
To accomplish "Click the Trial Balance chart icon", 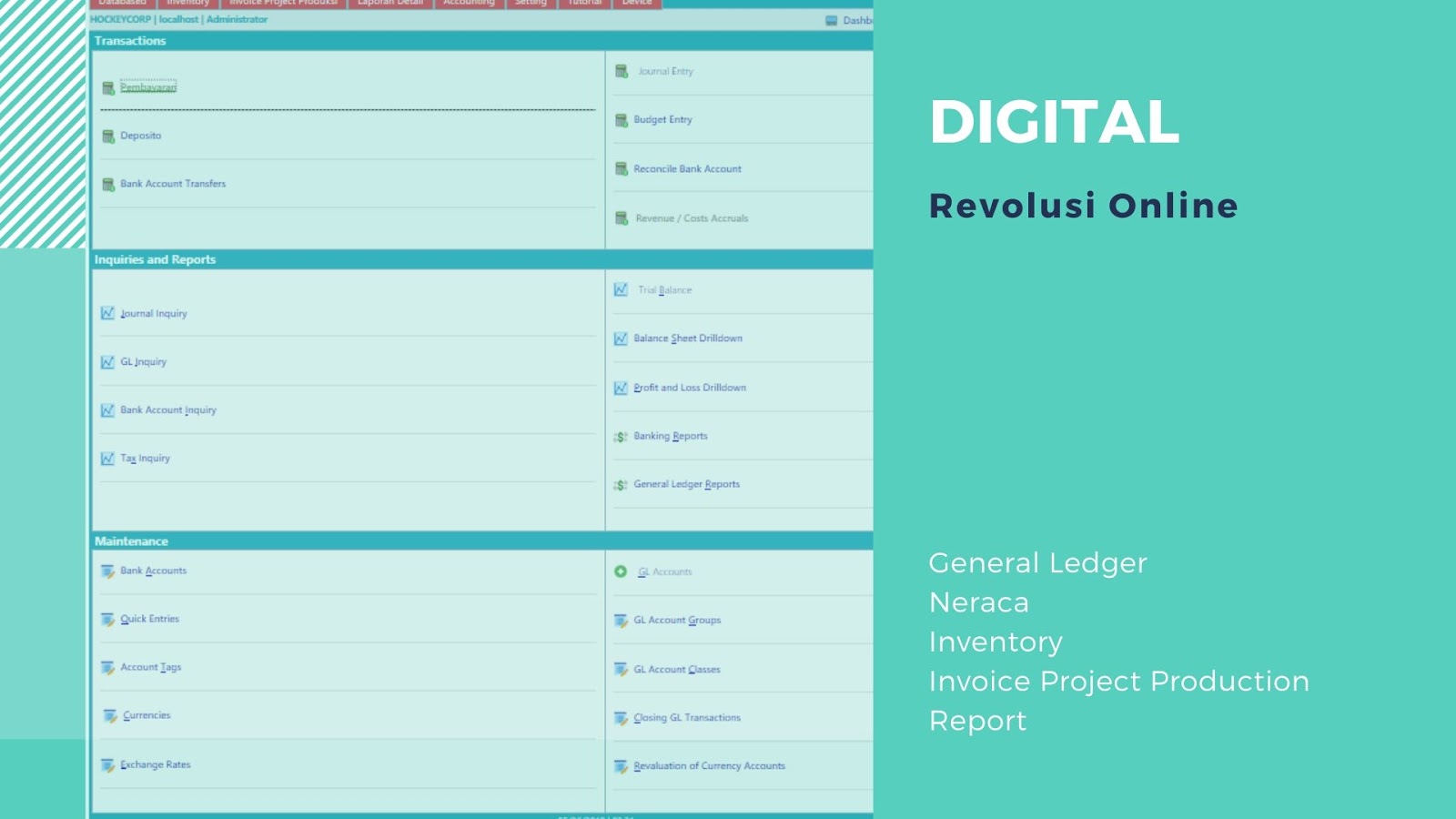I will click(x=621, y=289).
